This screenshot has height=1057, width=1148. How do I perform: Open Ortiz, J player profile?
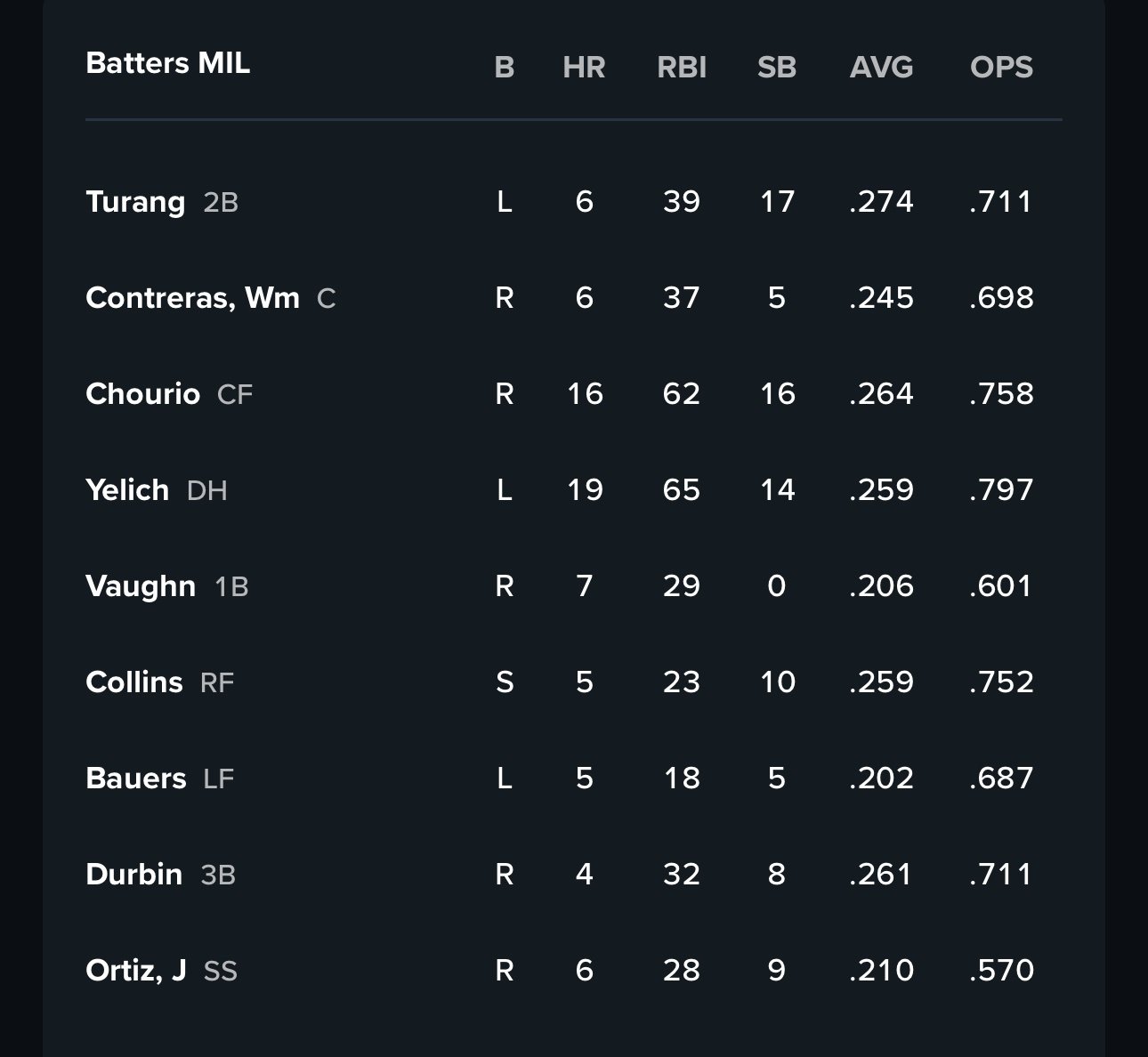136,971
